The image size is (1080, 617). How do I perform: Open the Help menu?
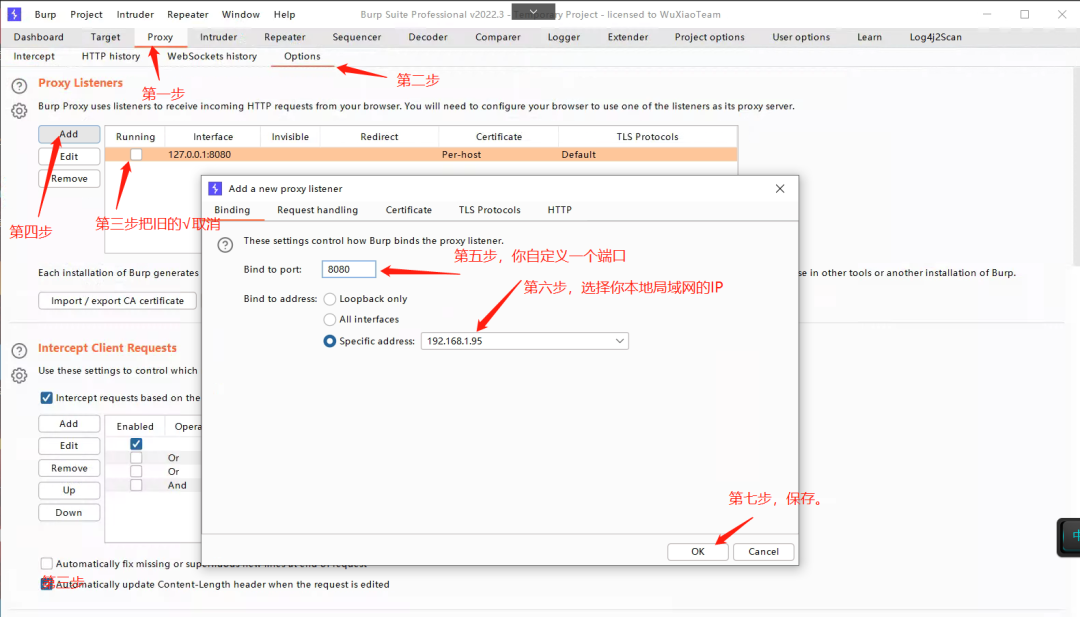click(284, 14)
